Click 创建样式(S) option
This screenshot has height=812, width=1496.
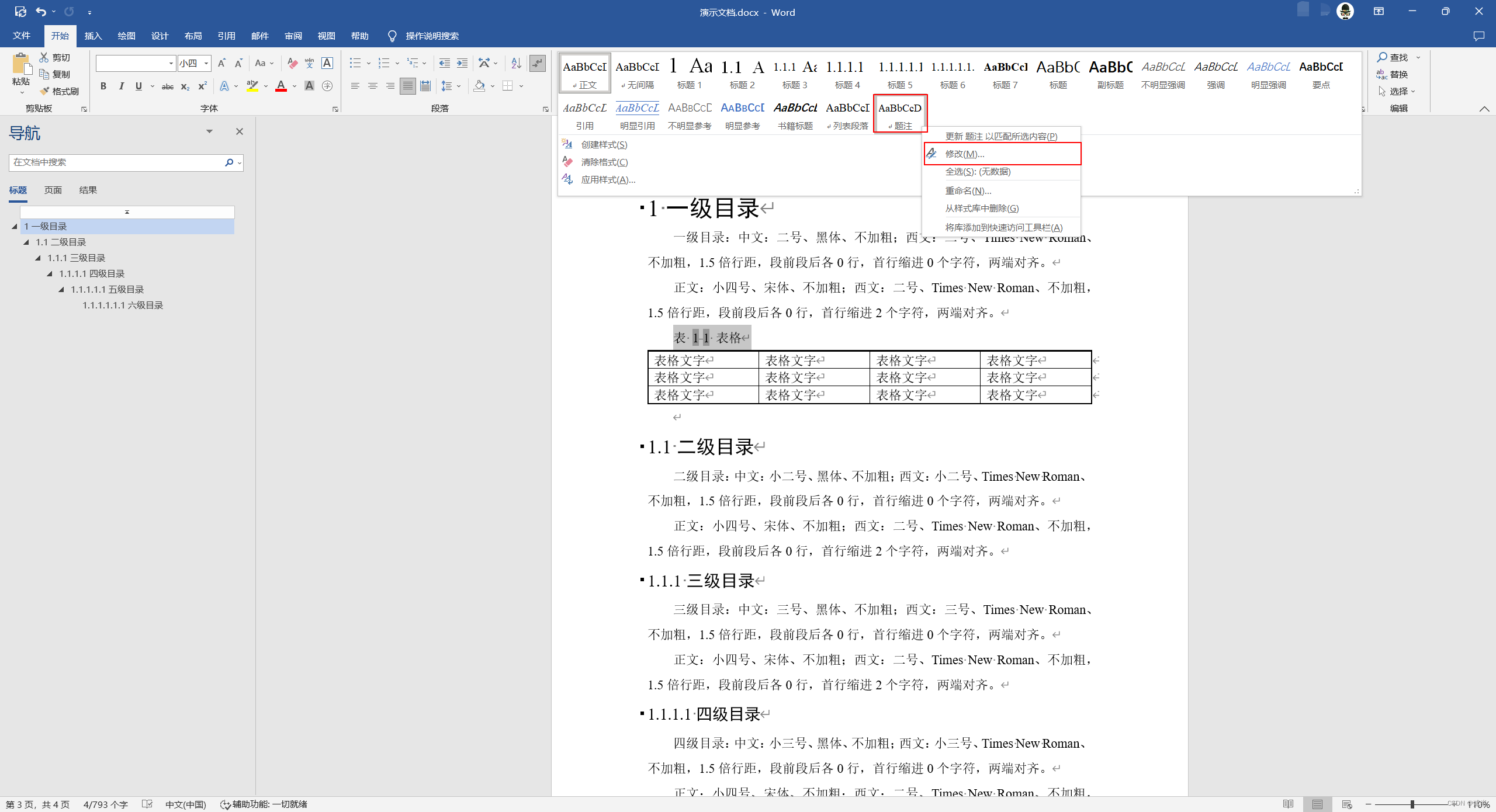click(604, 144)
